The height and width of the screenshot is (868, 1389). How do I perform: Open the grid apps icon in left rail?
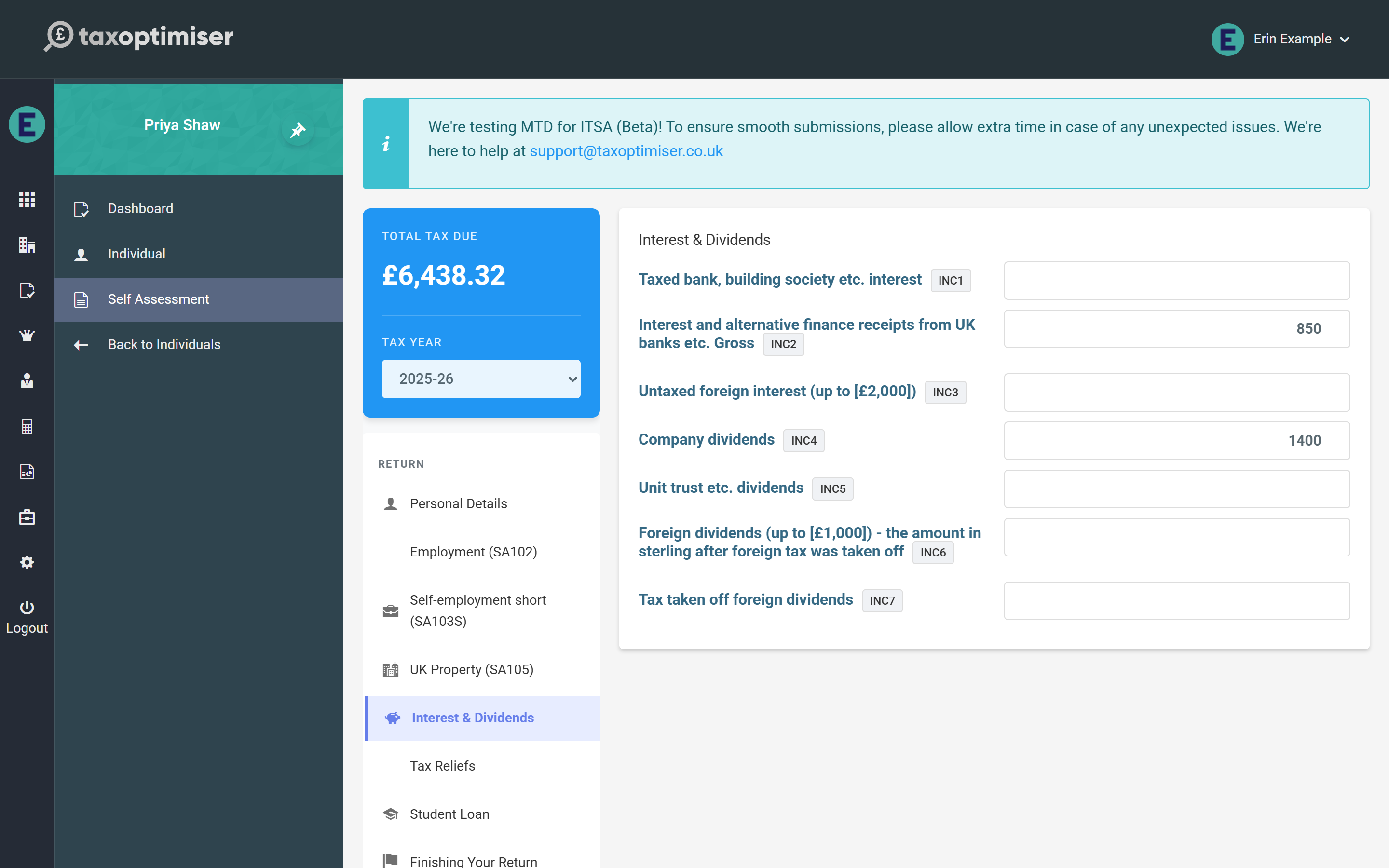(x=27, y=200)
